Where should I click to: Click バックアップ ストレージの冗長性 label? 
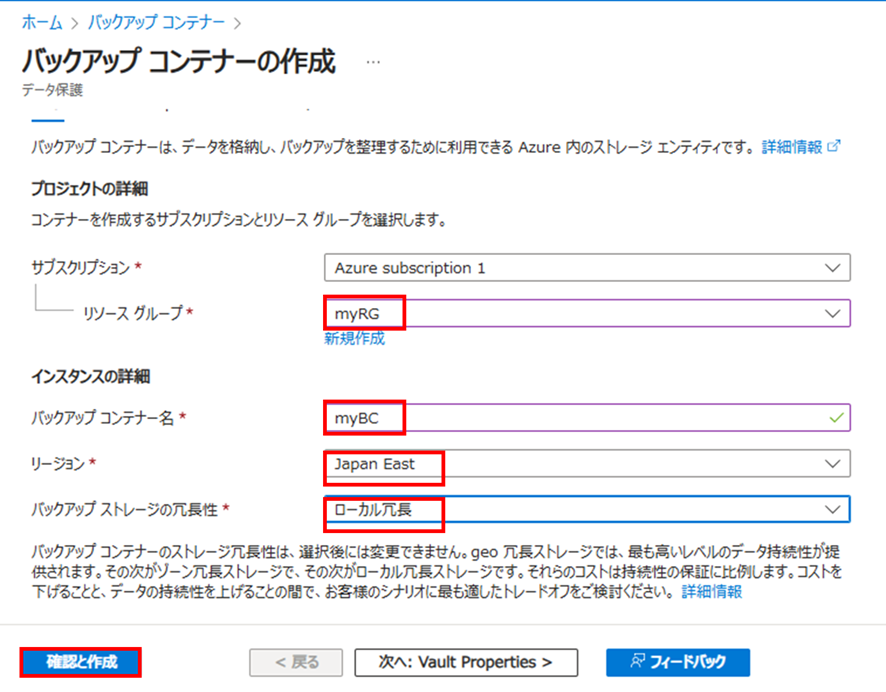point(124,510)
